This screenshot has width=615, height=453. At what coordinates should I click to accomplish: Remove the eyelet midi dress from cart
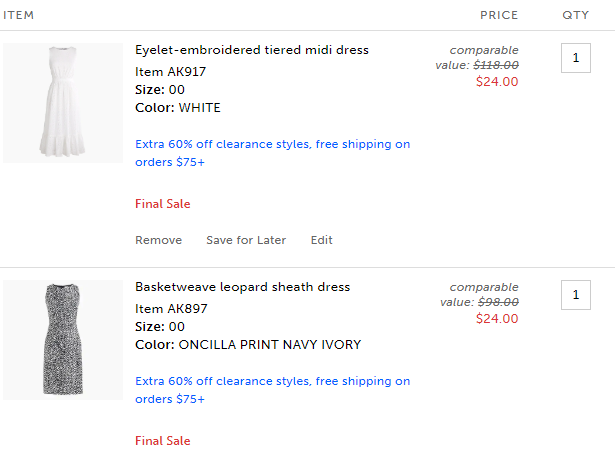(x=158, y=240)
